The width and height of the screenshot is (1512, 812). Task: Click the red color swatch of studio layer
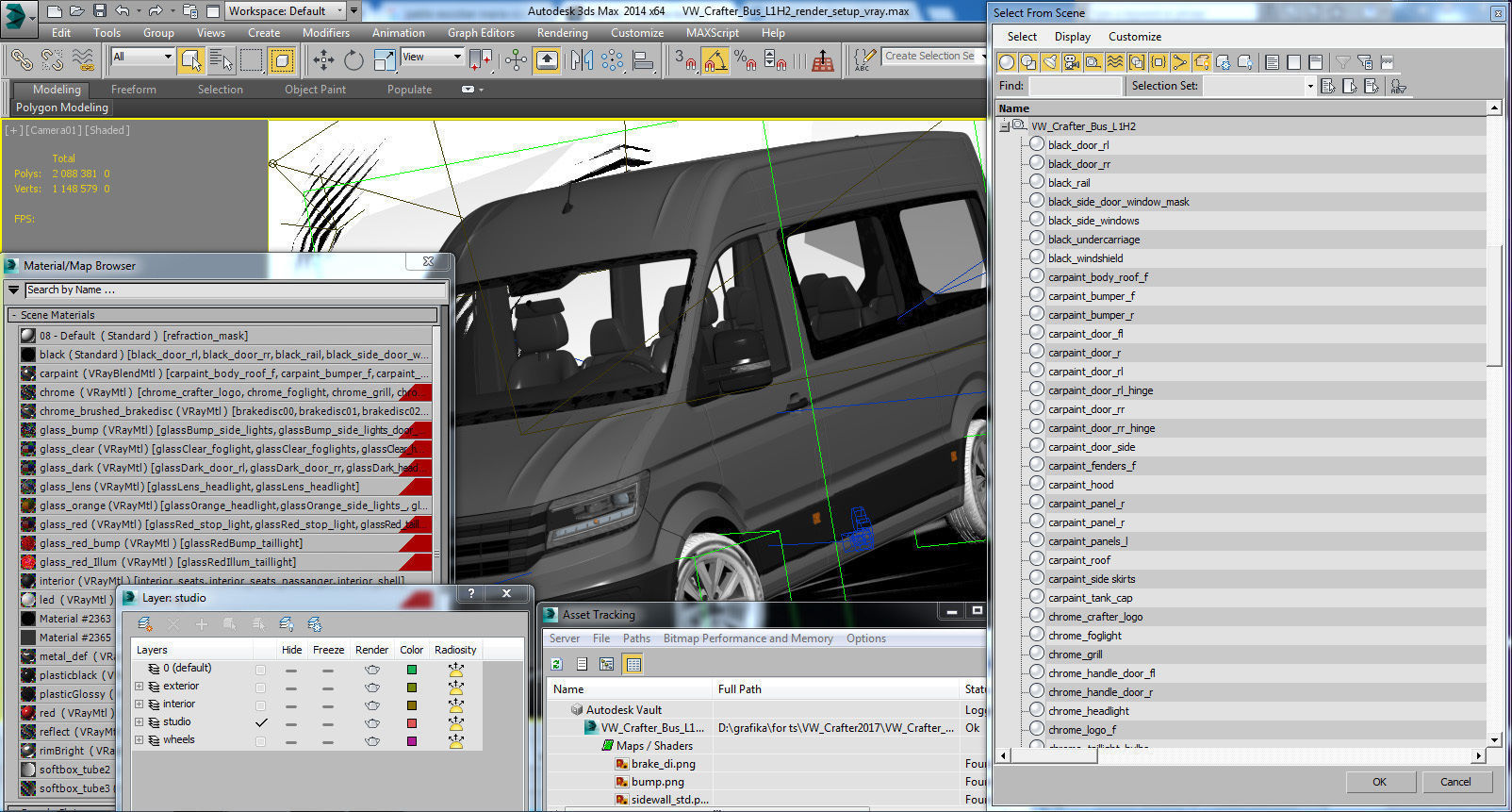412,723
